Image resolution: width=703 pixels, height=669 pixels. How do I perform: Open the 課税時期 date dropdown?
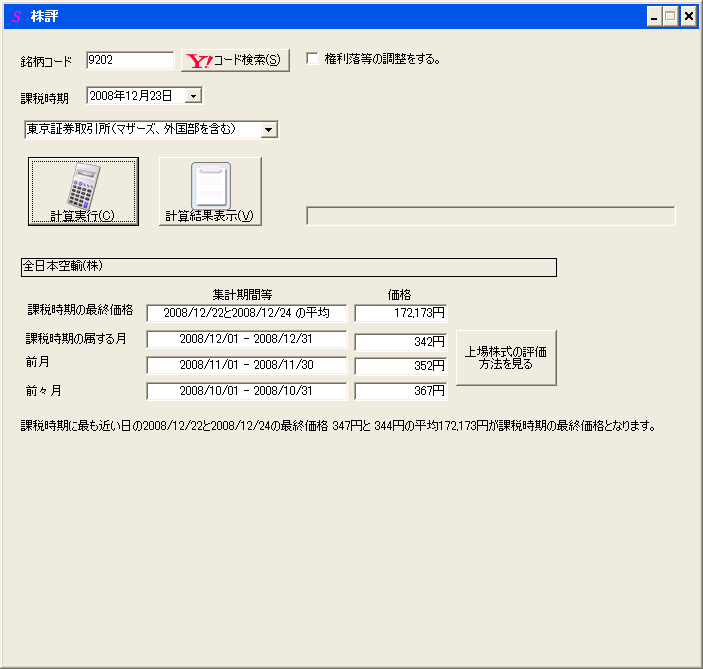coord(193,96)
